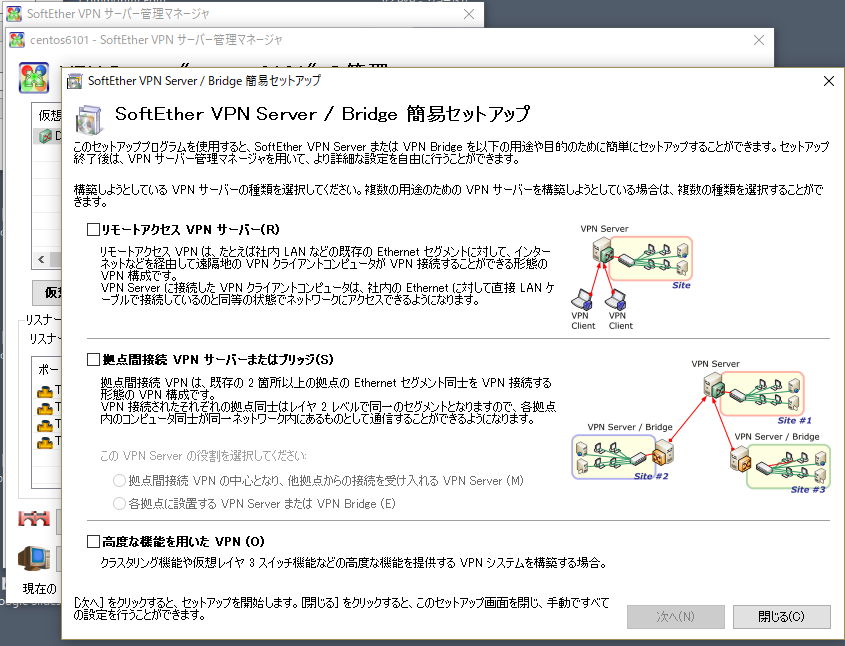Select the first listener port icon

tap(45, 391)
